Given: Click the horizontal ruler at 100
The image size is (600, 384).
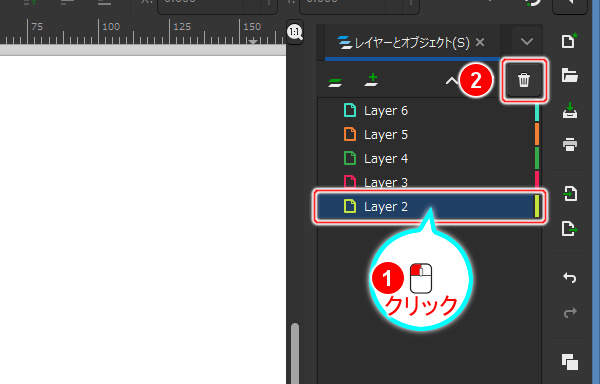Looking at the screenshot, I should click(111, 27).
